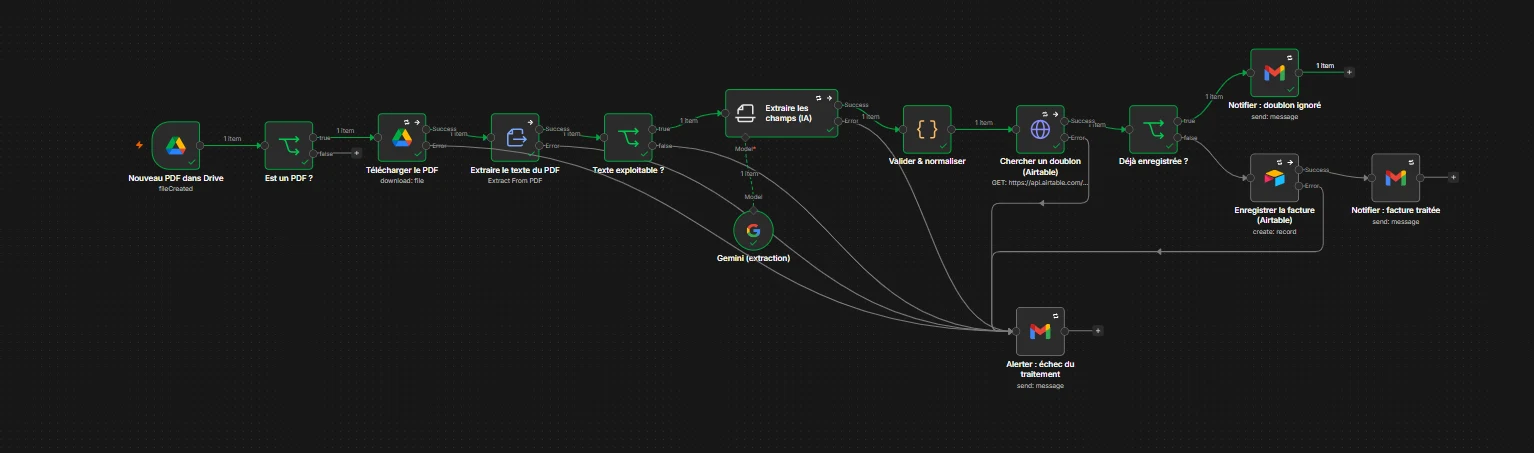Viewport: 1534px width, 453px height.
Task: Click the Valider & normaliser label
Action: click(x=927, y=162)
